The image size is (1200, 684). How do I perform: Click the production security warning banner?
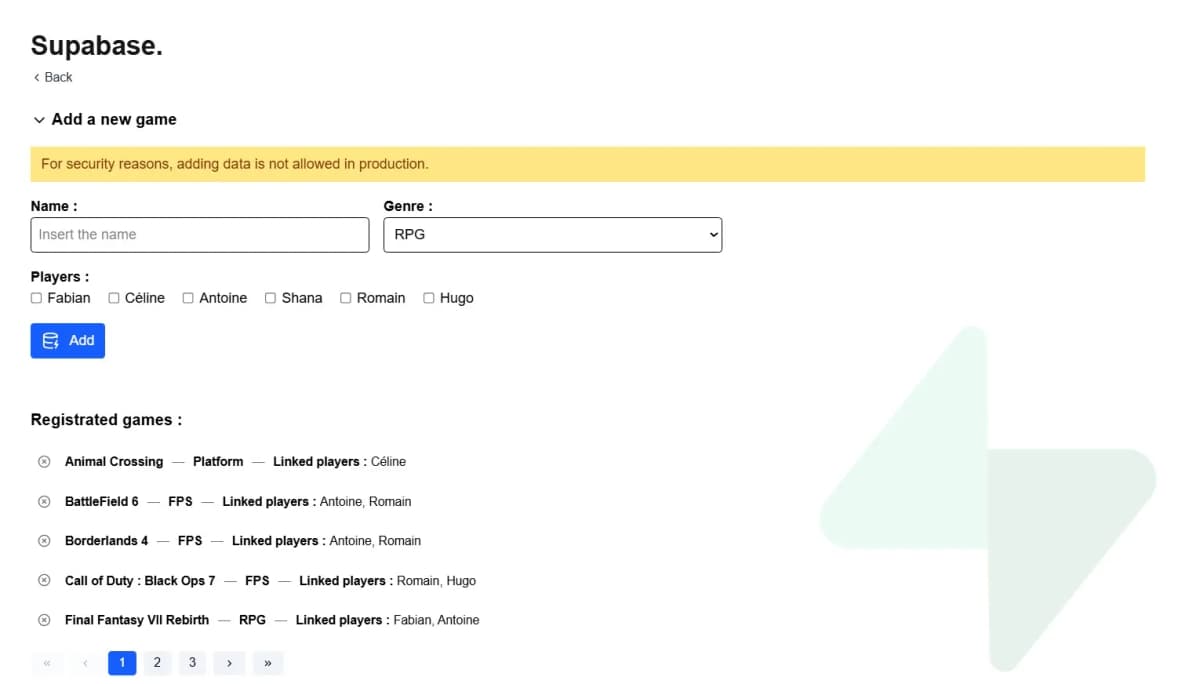click(x=588, y=164)
